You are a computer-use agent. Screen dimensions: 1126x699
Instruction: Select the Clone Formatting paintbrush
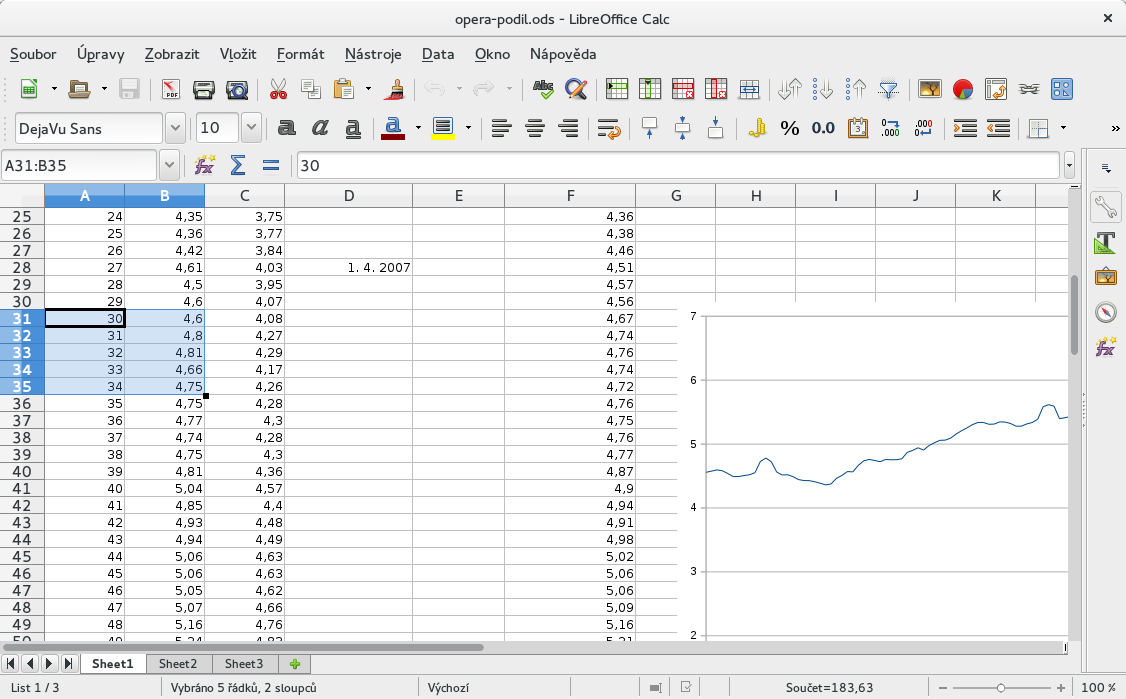(x=396, y=90)
